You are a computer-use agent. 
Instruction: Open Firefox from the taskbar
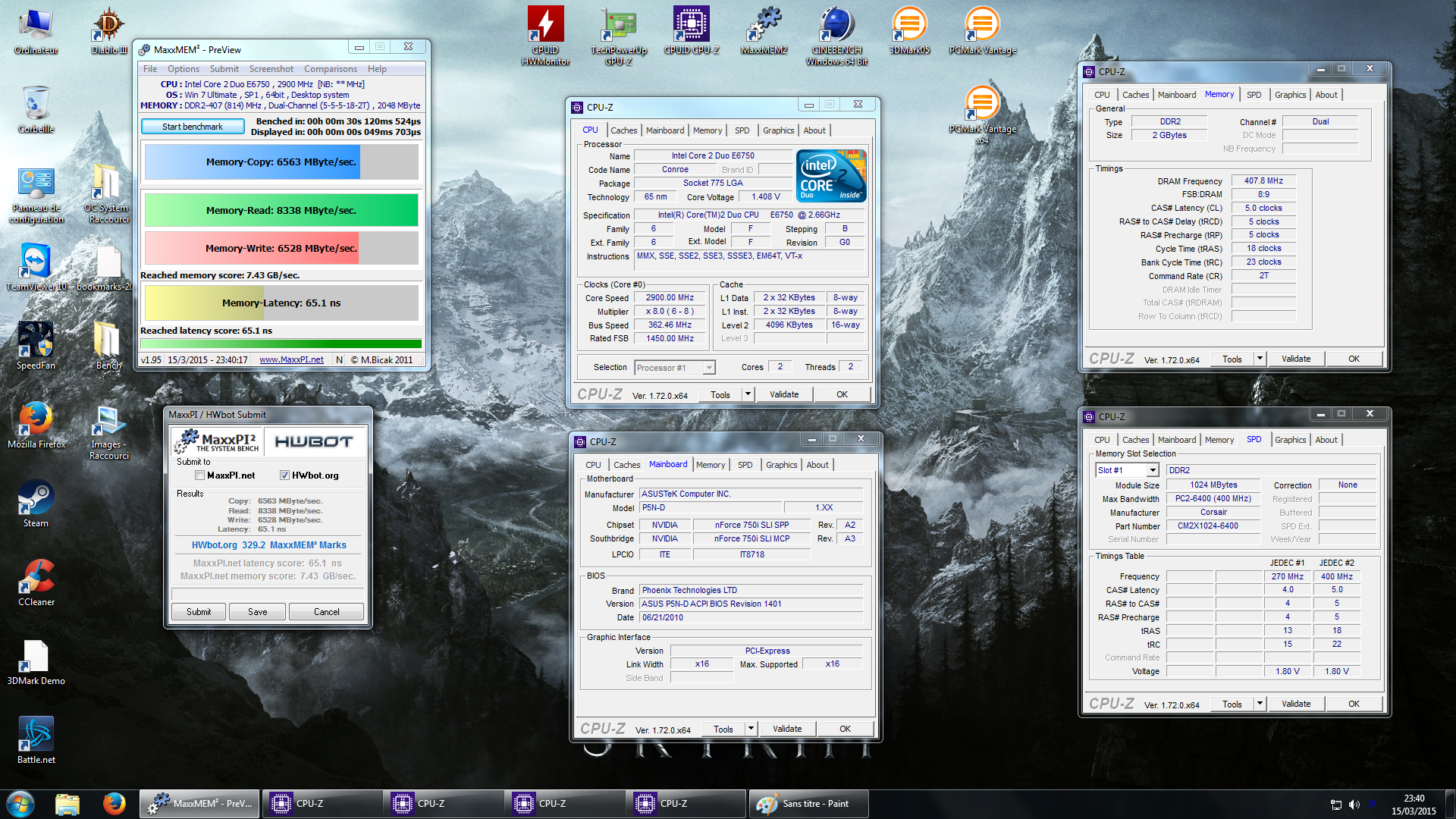[x=115, y=804]
